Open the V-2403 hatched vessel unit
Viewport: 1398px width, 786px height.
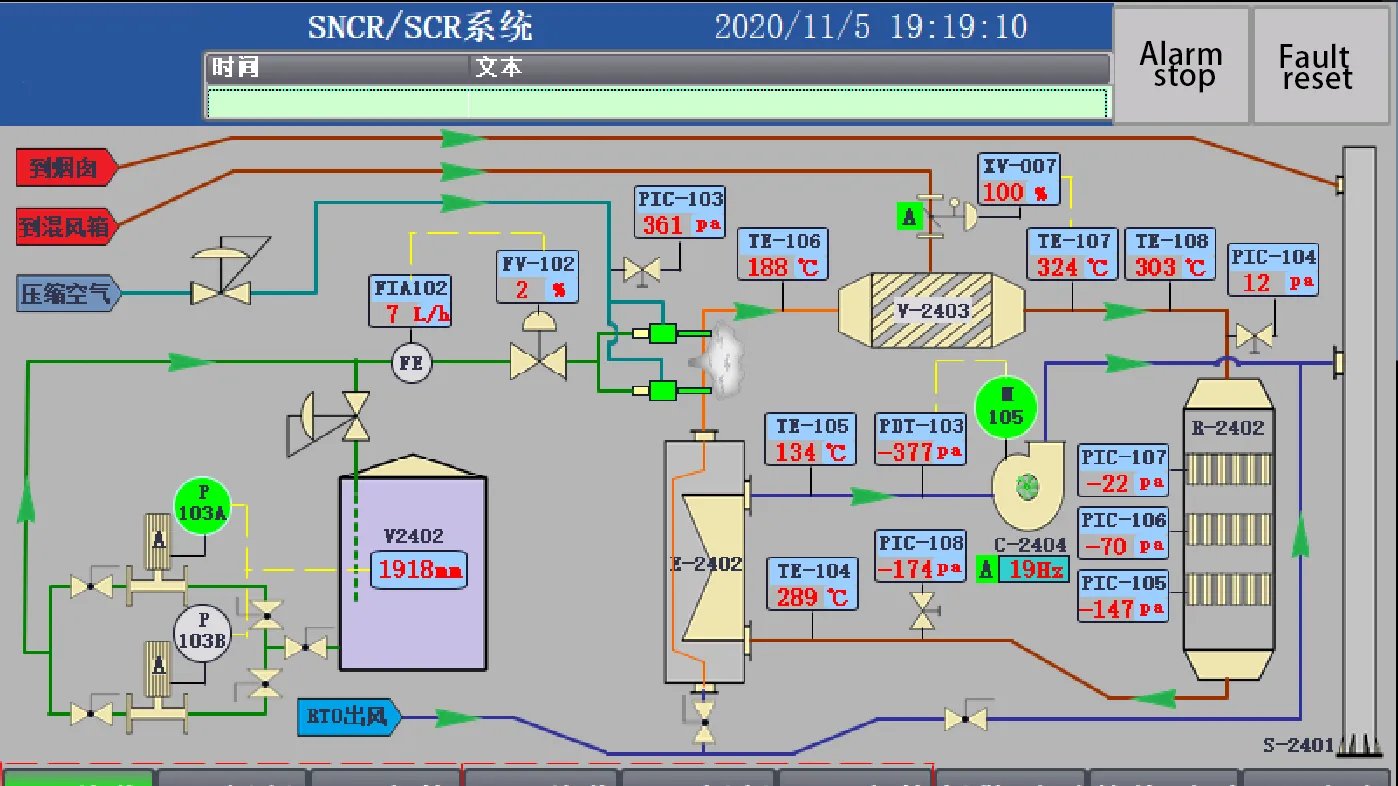[932, 310]
